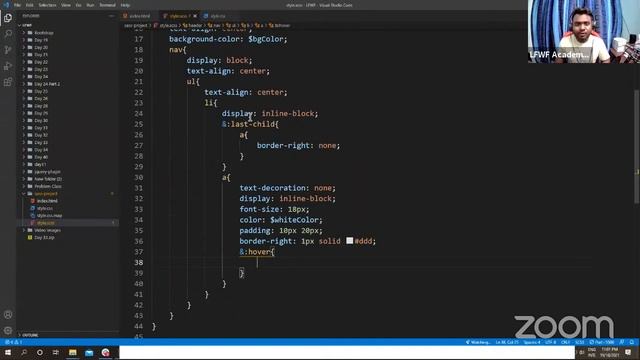Viewport: 640px width, 360px height.
Task: Click the presenter webcam thumbnail
Action: pos(584,31)
